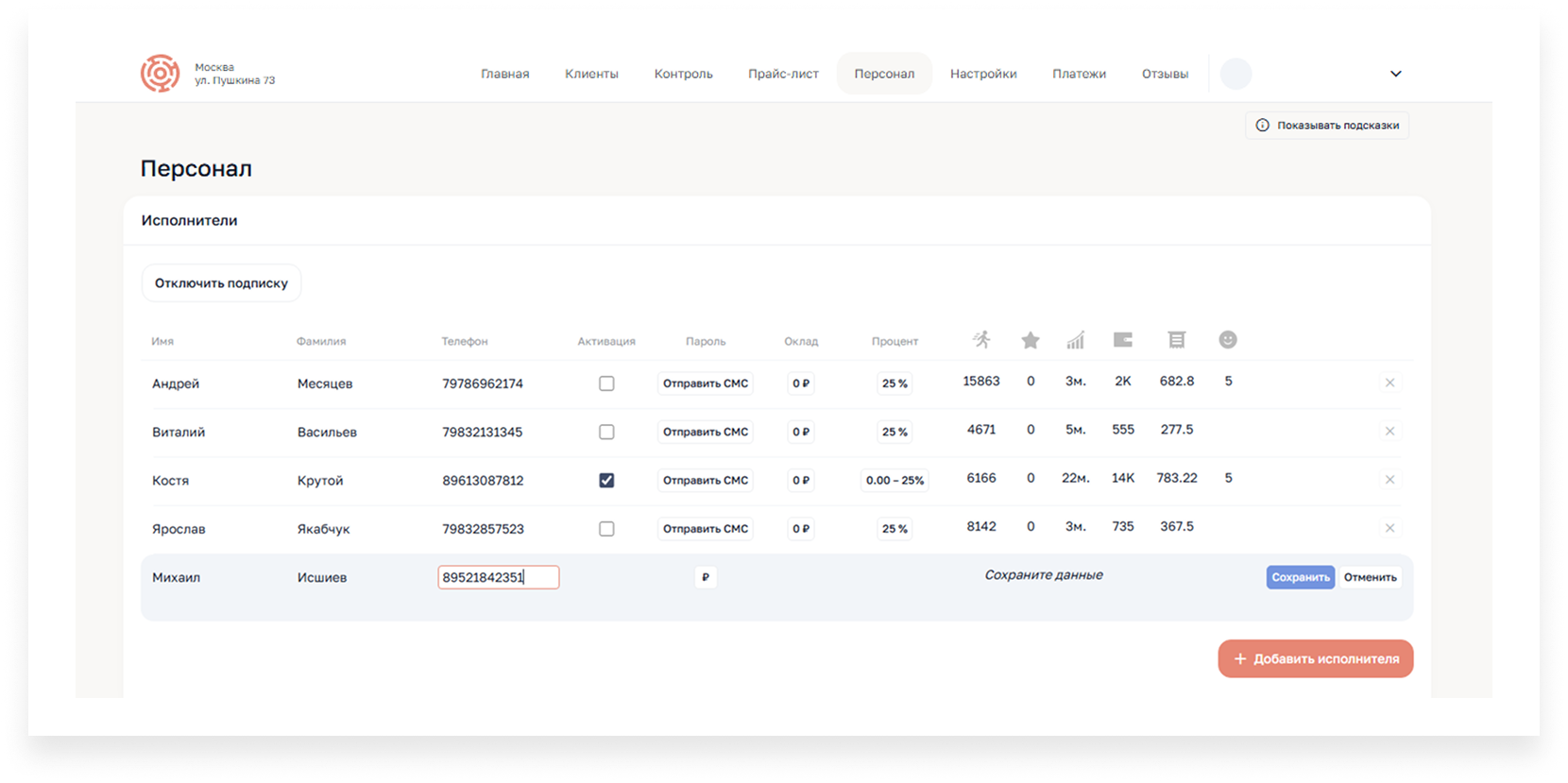Go to the Платежи tab
Screen dimensions: 1568x783
click(1079, 74)
